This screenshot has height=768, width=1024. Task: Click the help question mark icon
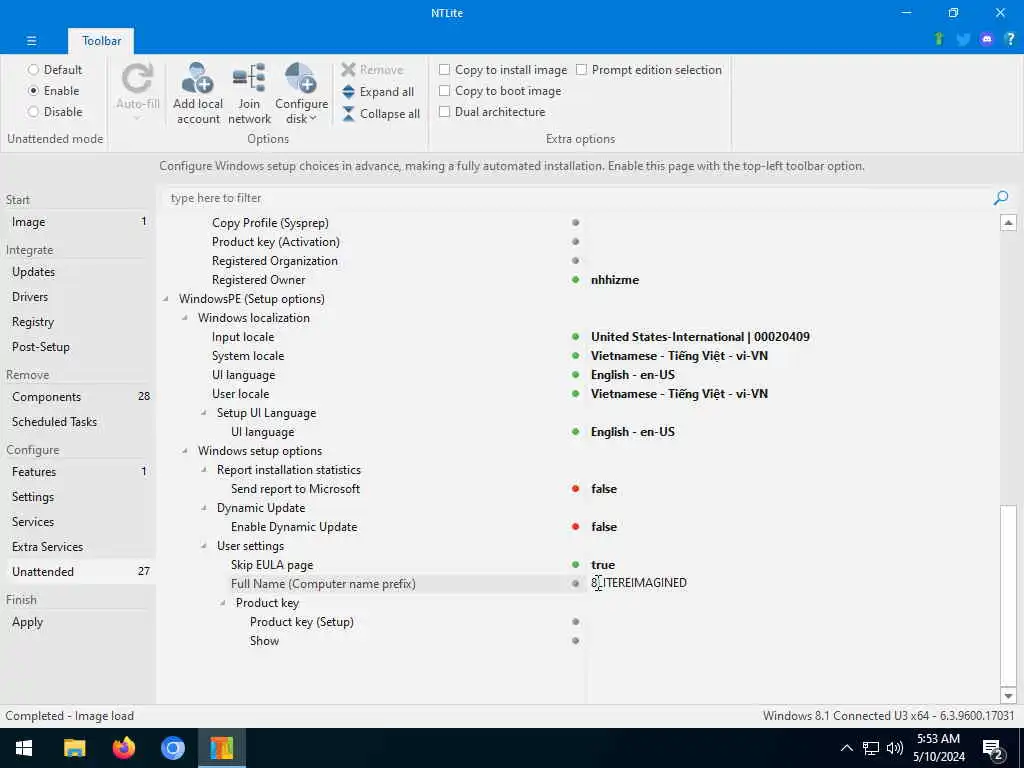(x=1010, y=39)
